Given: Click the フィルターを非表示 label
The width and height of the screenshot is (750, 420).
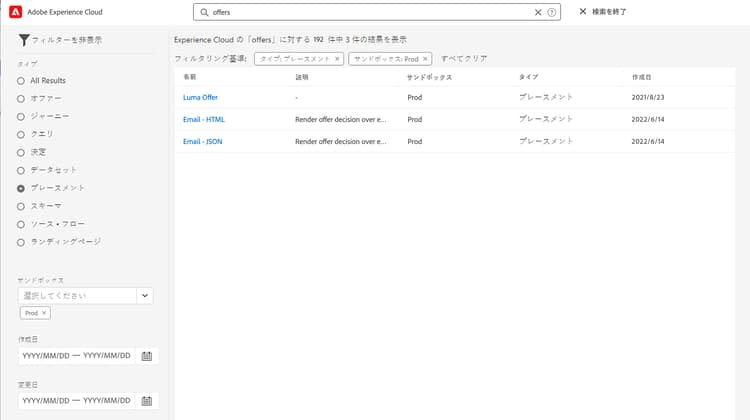Looking at the screenshot, I should pos(66,40).
